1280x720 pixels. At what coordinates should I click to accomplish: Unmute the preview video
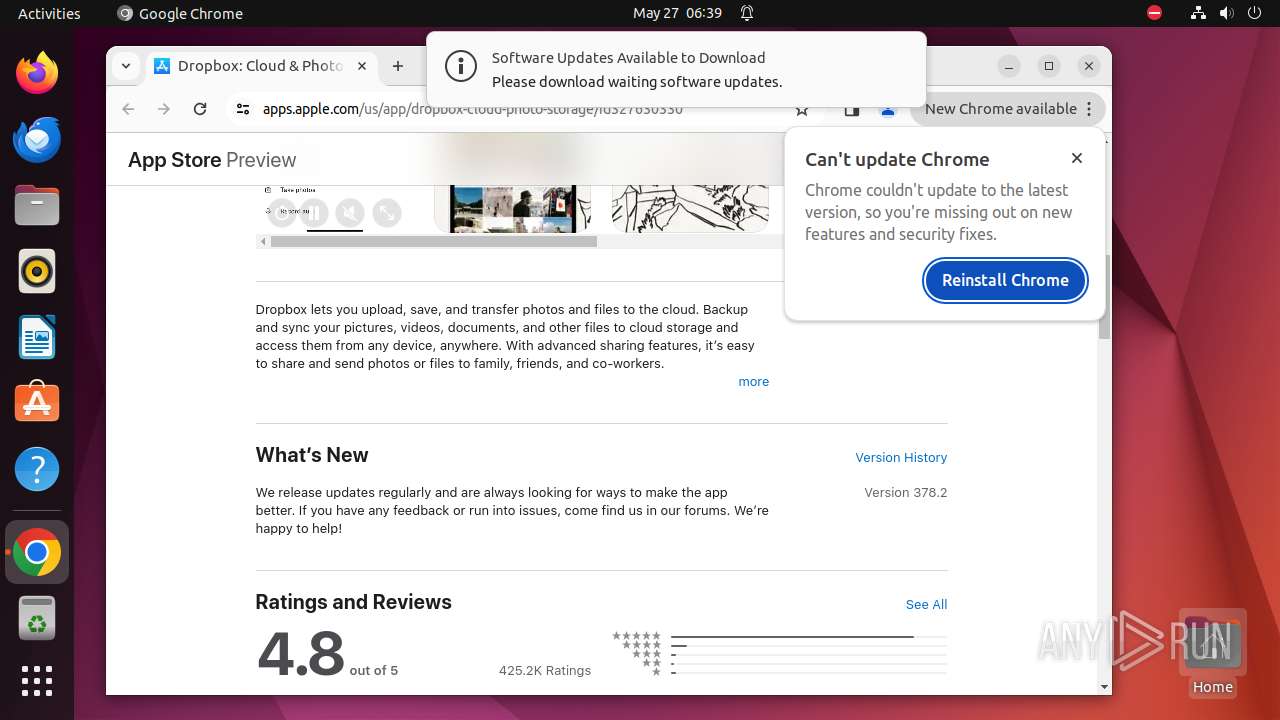pos(350,213)
